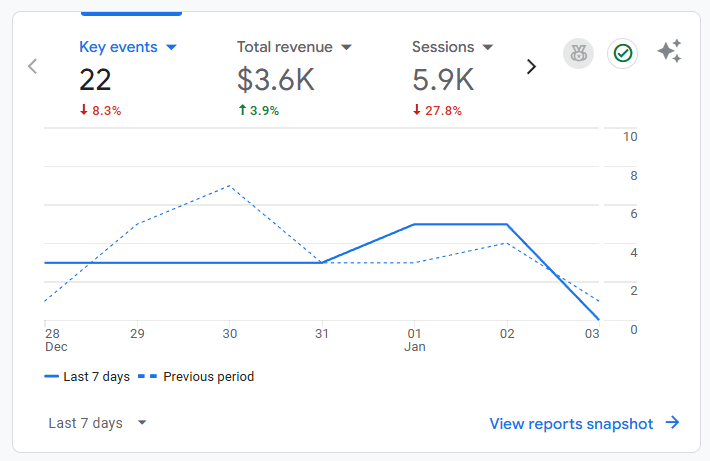
Task: Switch to the 5.9K Sessions tab
Action: click(441, 80)
